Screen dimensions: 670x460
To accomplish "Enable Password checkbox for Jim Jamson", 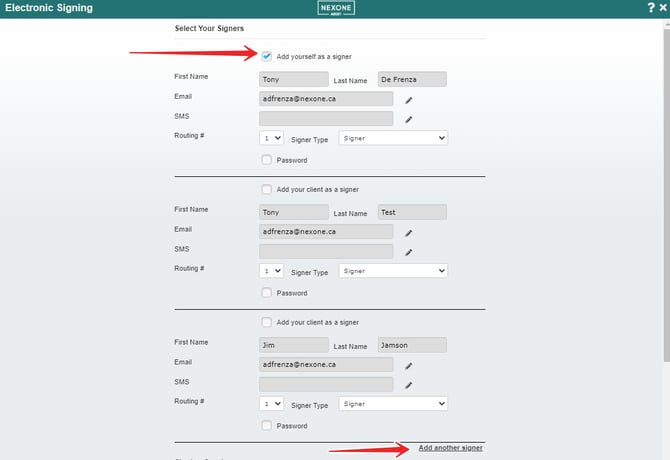I will coord(267,425).
